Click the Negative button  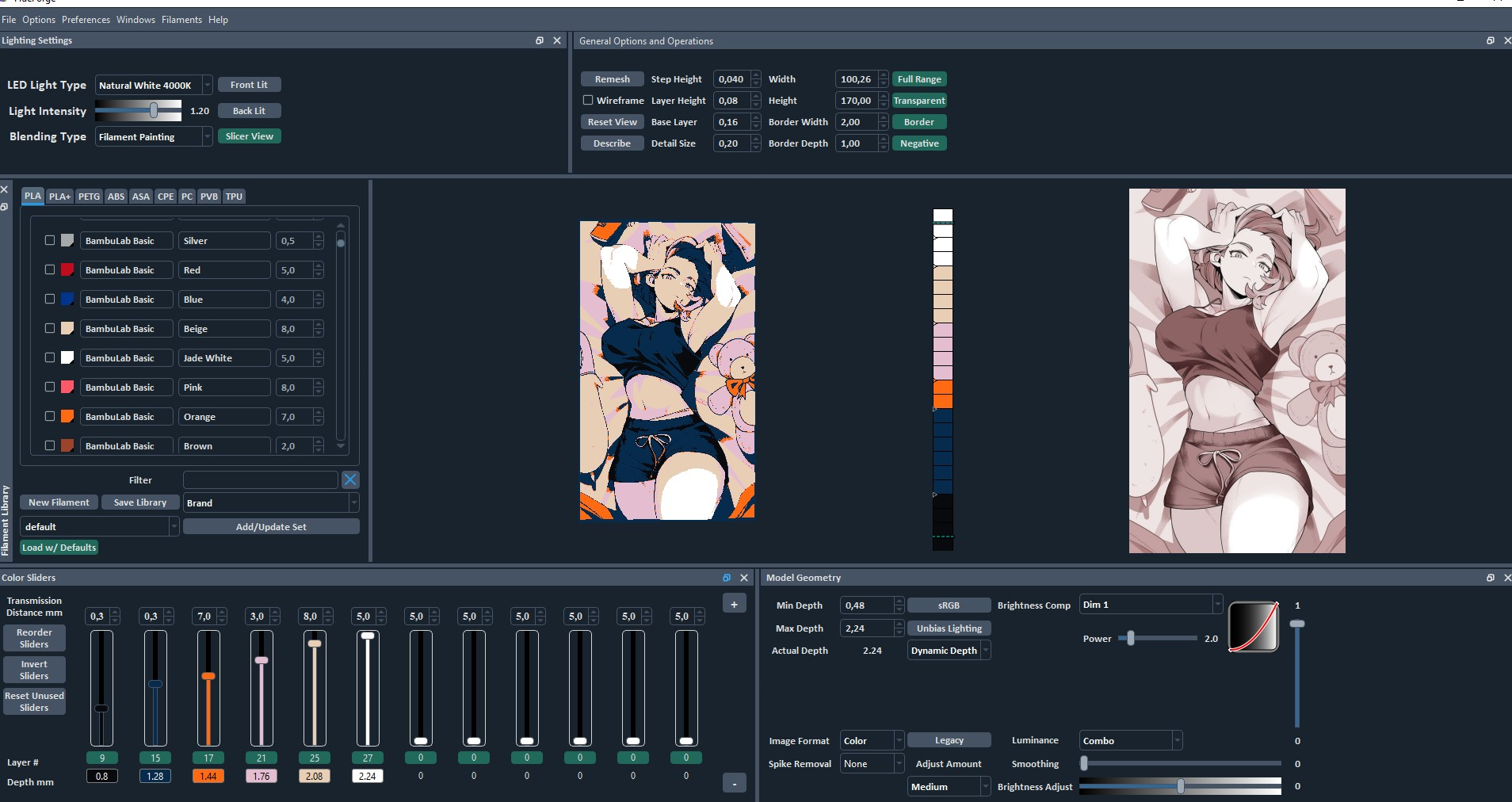[919, 143]
